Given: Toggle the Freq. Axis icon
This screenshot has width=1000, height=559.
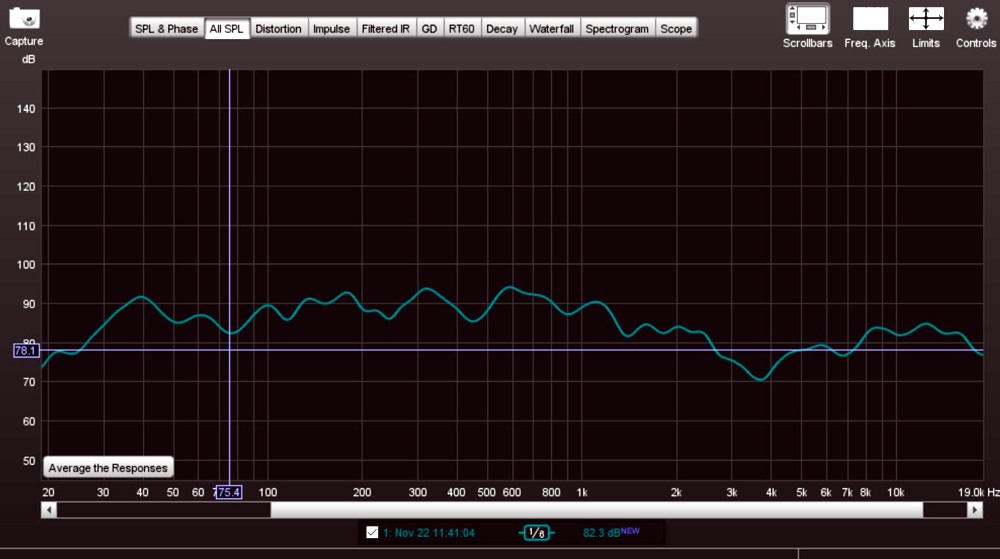Looking at the screenshot, I should (x=870, y=18).
